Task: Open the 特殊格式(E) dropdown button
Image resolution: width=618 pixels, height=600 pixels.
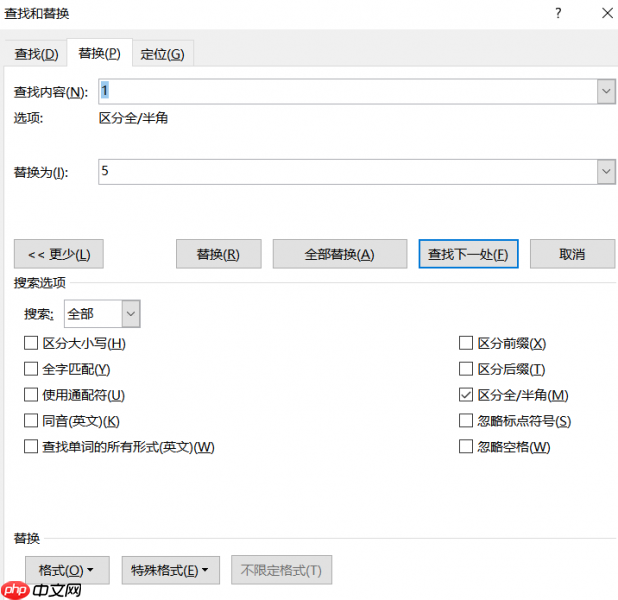Action: 171,570
